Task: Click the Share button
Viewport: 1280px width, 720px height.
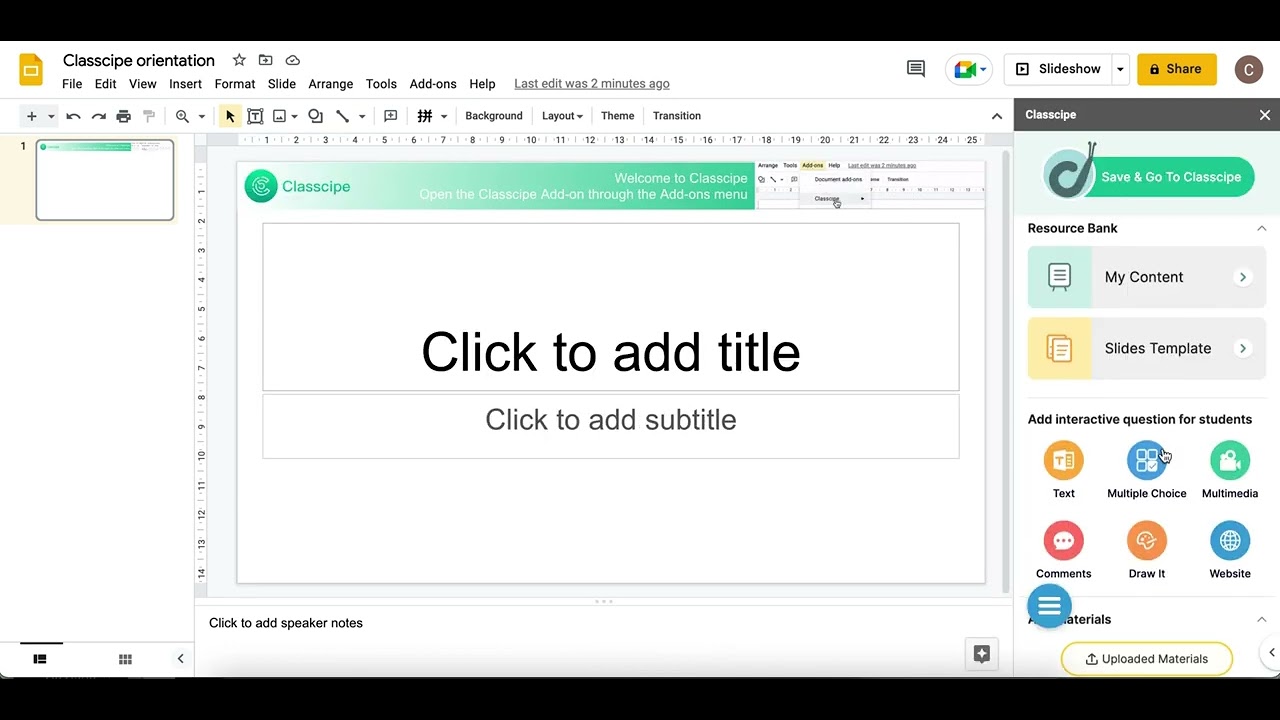Action: coord(1176,69)
